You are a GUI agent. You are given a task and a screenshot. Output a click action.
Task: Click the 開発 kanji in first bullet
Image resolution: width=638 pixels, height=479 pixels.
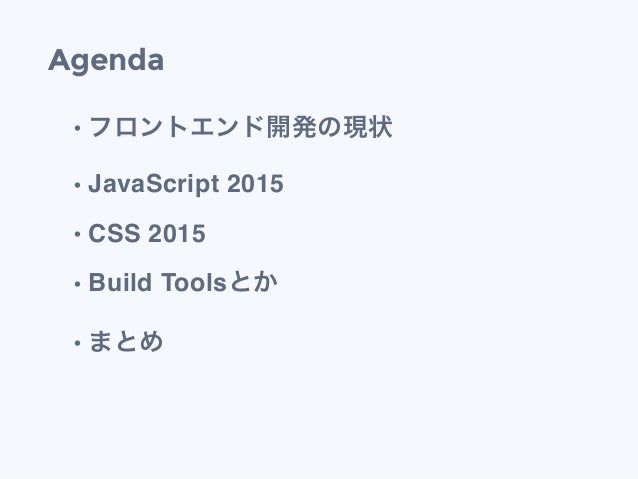(291, 127)
